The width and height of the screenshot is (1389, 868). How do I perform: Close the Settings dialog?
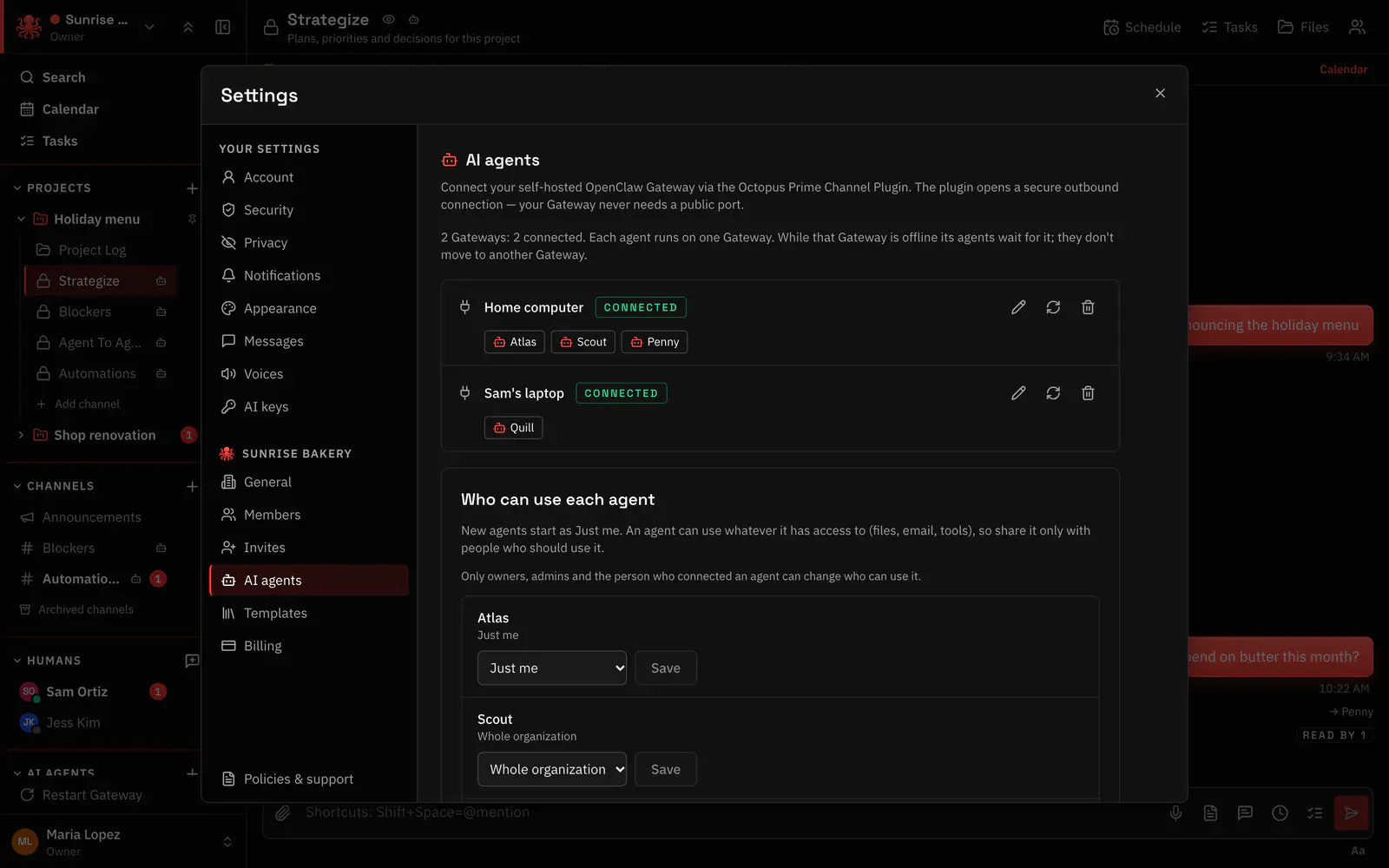click(1160, 94)
